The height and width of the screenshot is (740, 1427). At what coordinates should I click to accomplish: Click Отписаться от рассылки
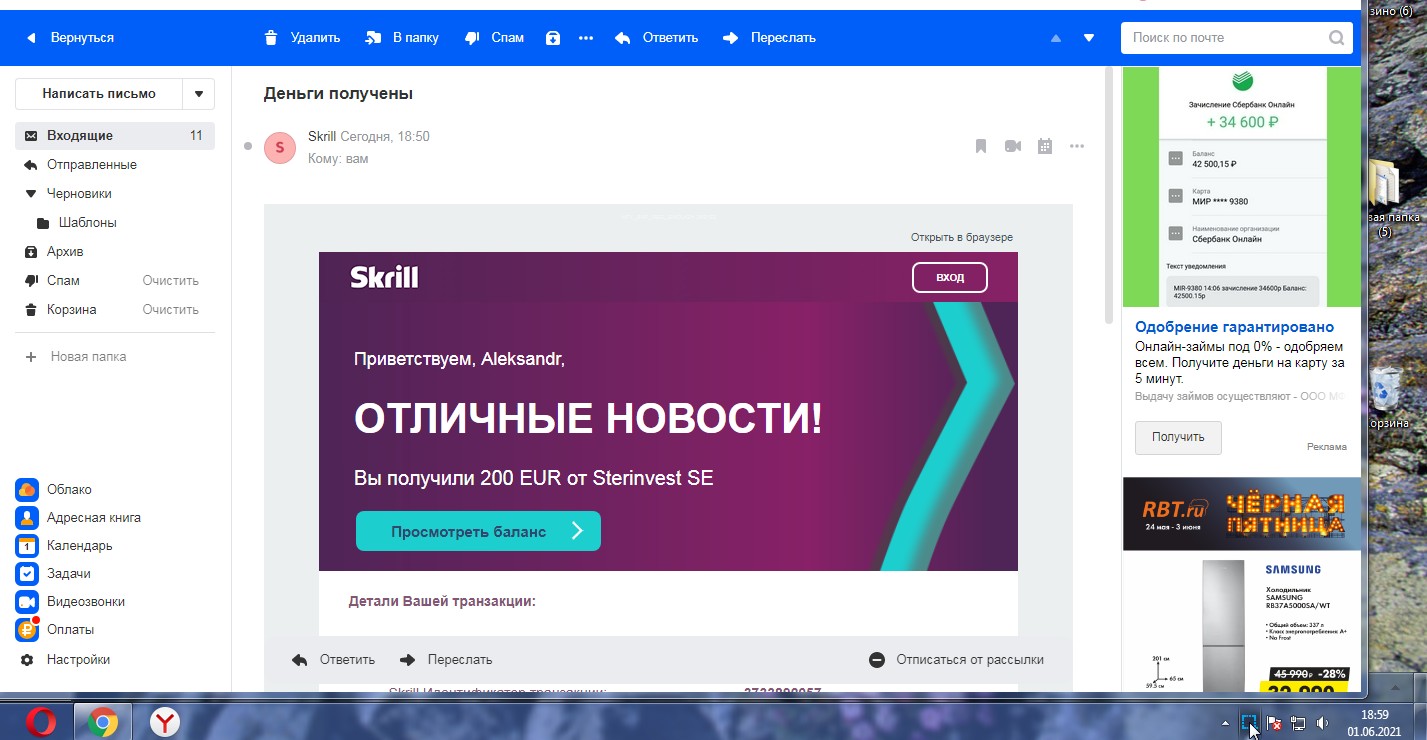956,660
